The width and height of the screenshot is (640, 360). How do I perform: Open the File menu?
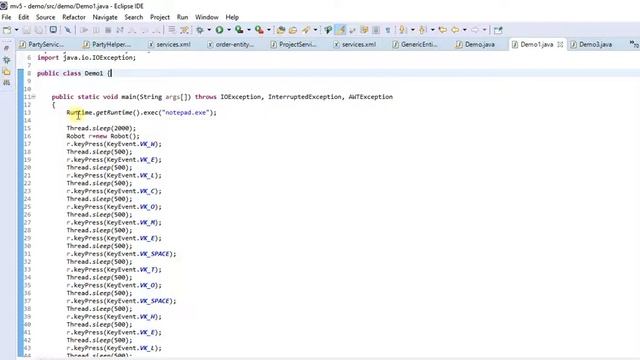tap(7, 17)
